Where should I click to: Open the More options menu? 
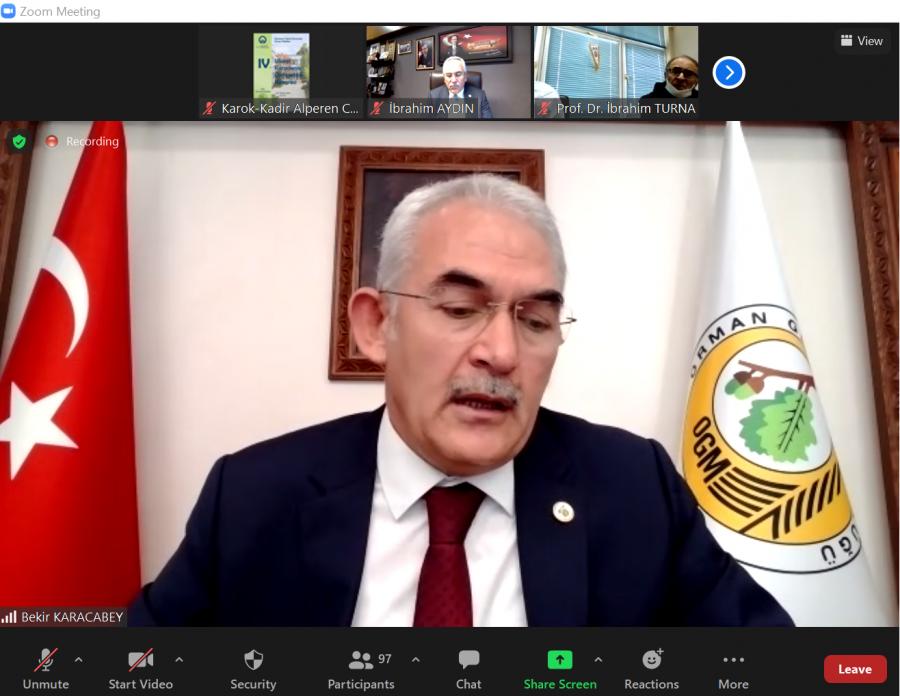point(733,660)
